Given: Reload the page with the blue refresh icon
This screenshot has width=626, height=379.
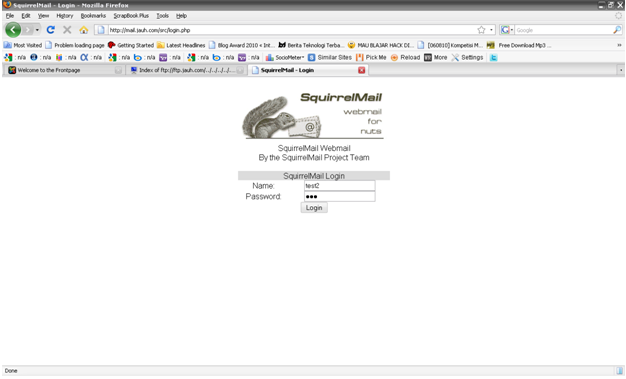Looking at the screenshot, I should (x=51, y=30).
